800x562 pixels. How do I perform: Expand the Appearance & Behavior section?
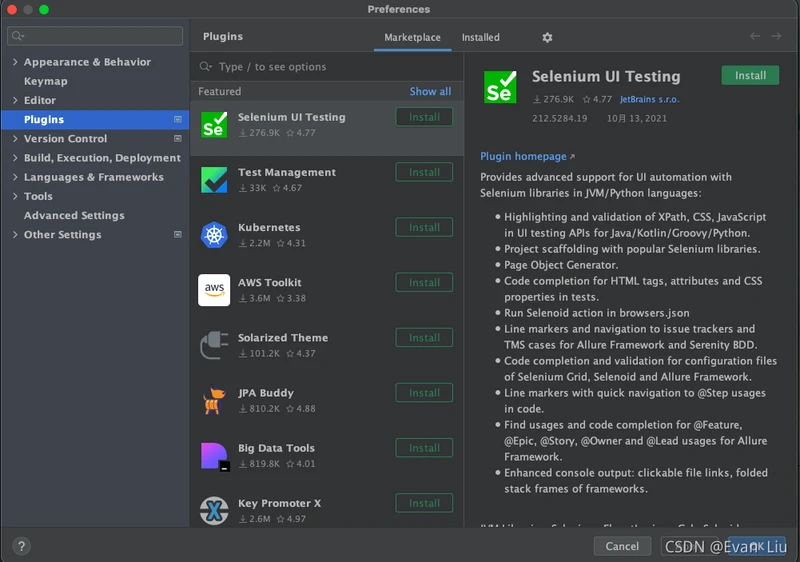tap(15, 62)
